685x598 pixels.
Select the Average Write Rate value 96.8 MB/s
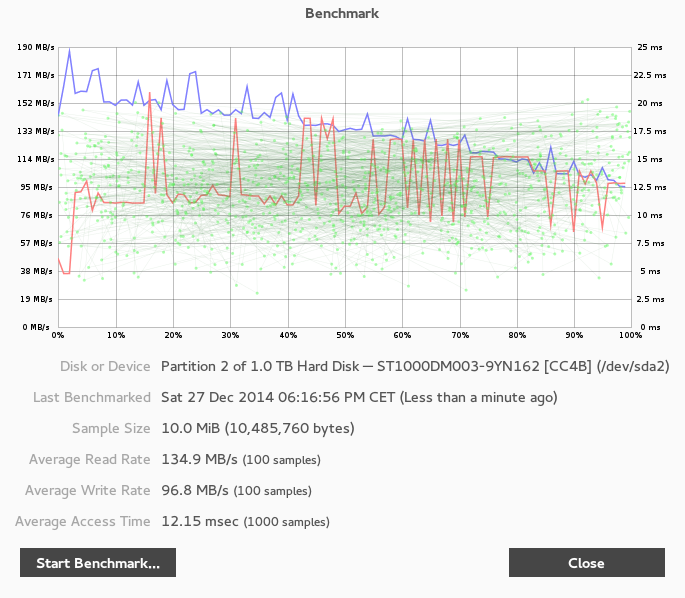tap(195, 491)
